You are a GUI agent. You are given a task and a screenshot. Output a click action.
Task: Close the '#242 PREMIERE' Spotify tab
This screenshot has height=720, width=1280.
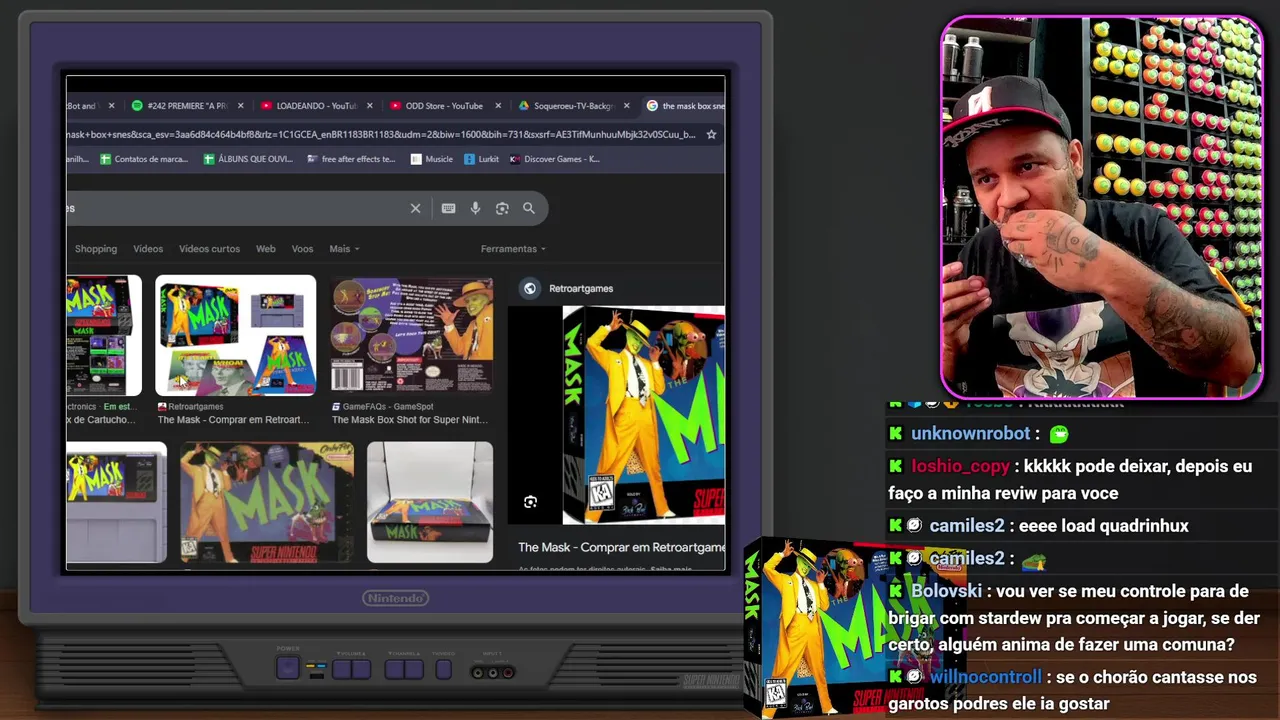pos(241,106)
